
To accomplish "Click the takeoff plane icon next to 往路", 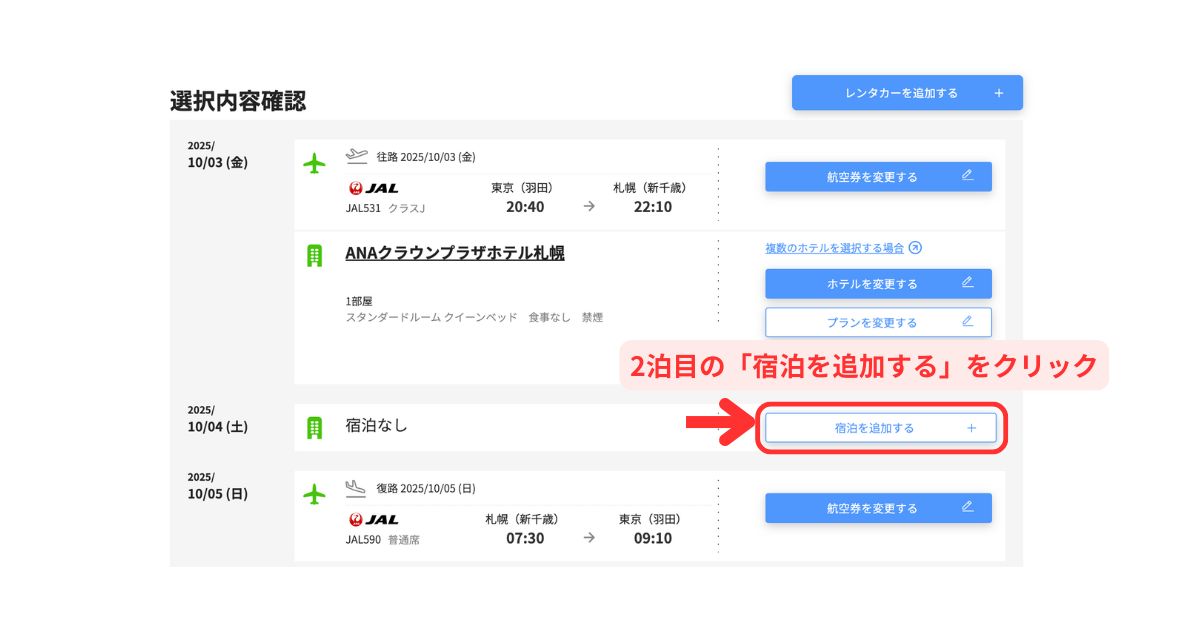I will (x=357, y=156).
